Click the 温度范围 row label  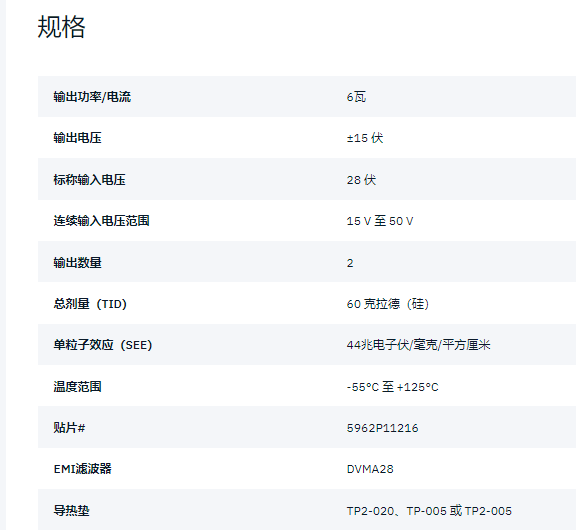[x=78, y=387]
